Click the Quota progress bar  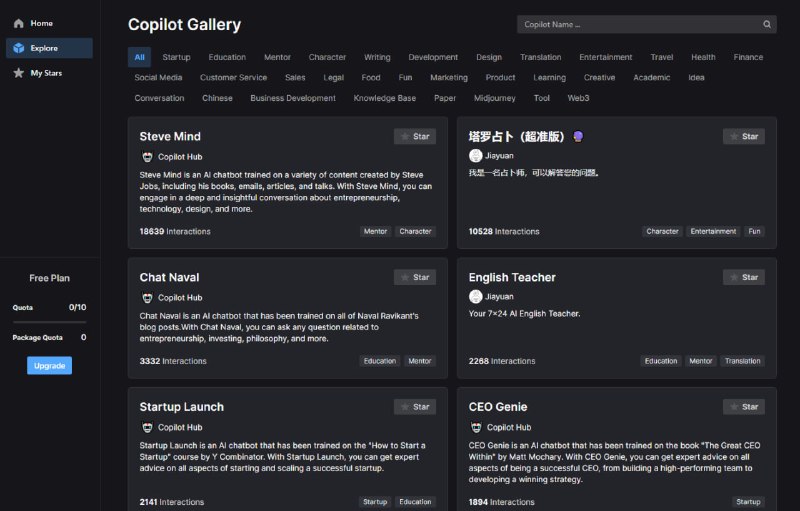pyautogui.click(x=49, y=322)
